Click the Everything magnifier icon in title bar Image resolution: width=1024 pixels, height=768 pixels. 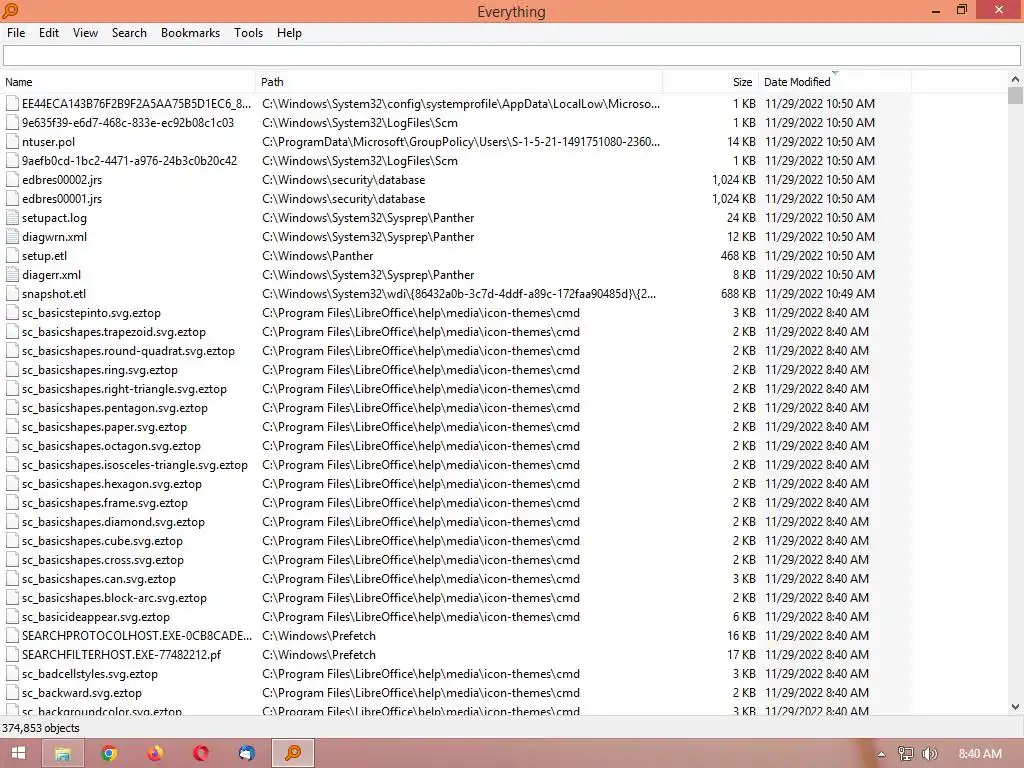(x=11, y=10)
